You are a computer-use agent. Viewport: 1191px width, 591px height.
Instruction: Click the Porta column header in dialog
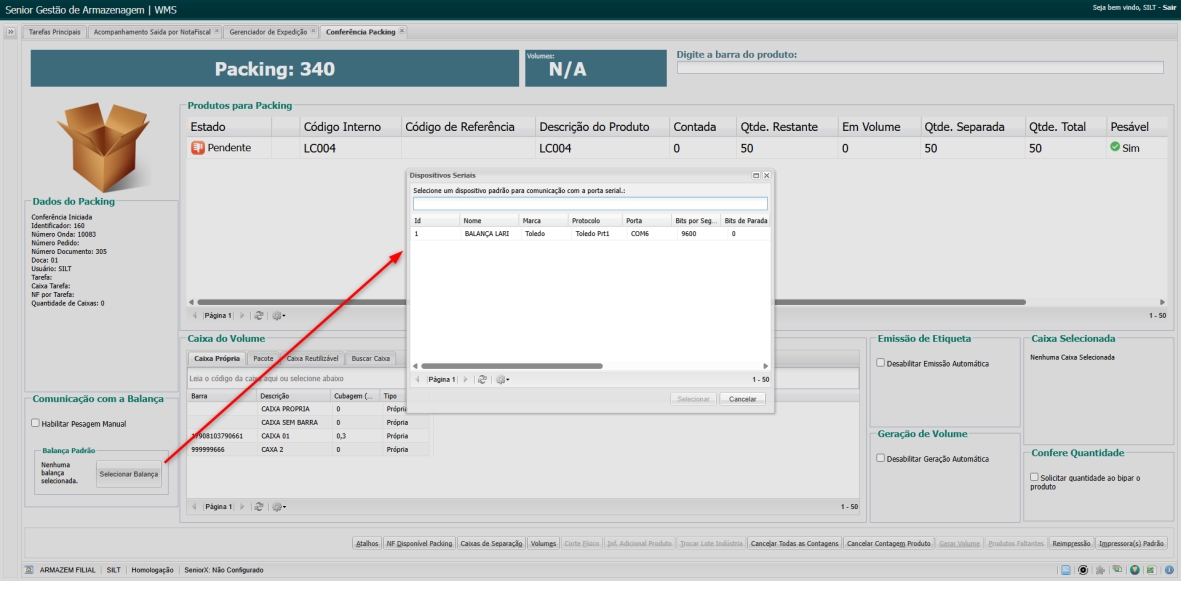tap(648, 220)
